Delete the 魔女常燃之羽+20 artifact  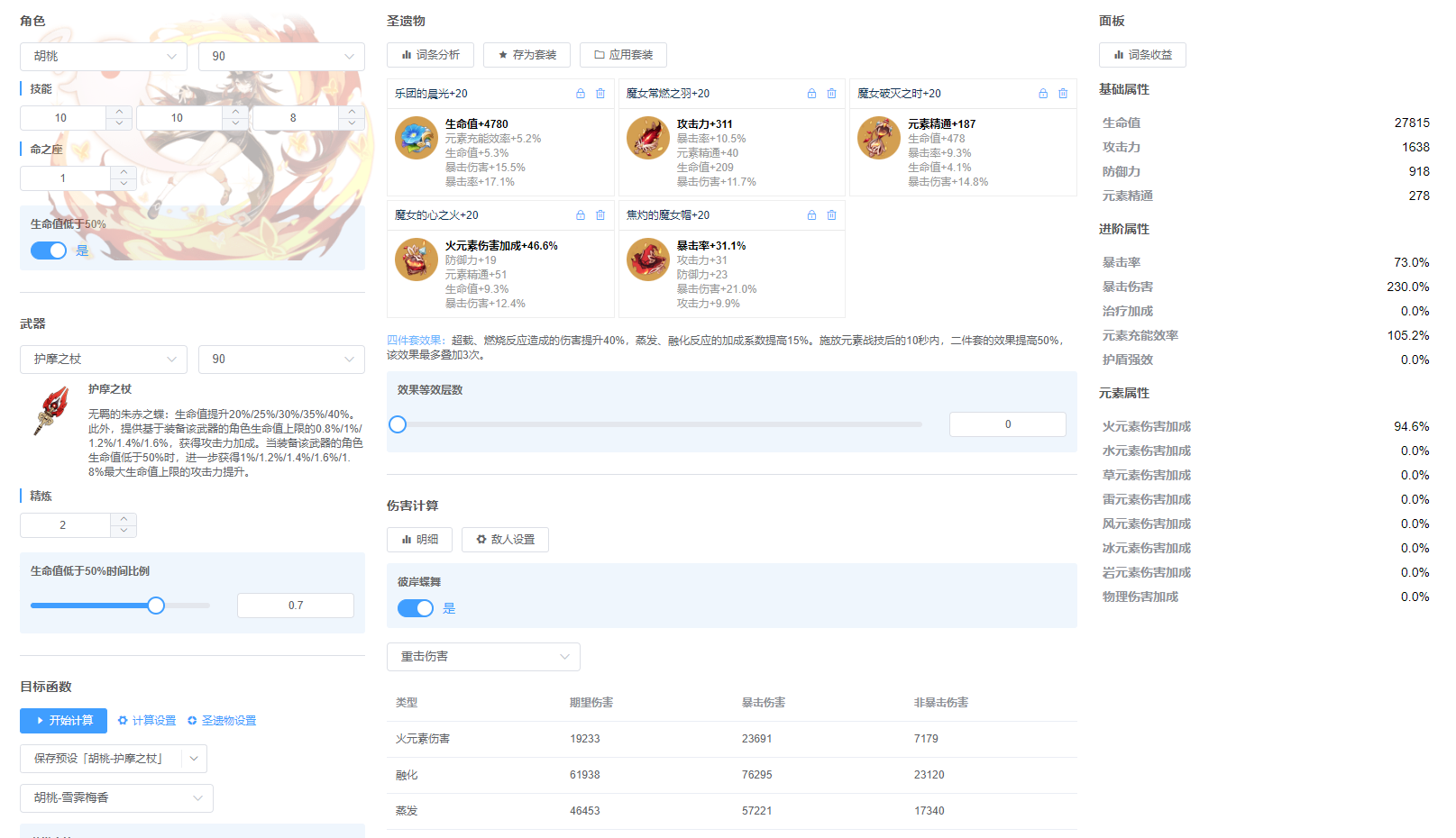pyautogui.click(x=831, y=93)
